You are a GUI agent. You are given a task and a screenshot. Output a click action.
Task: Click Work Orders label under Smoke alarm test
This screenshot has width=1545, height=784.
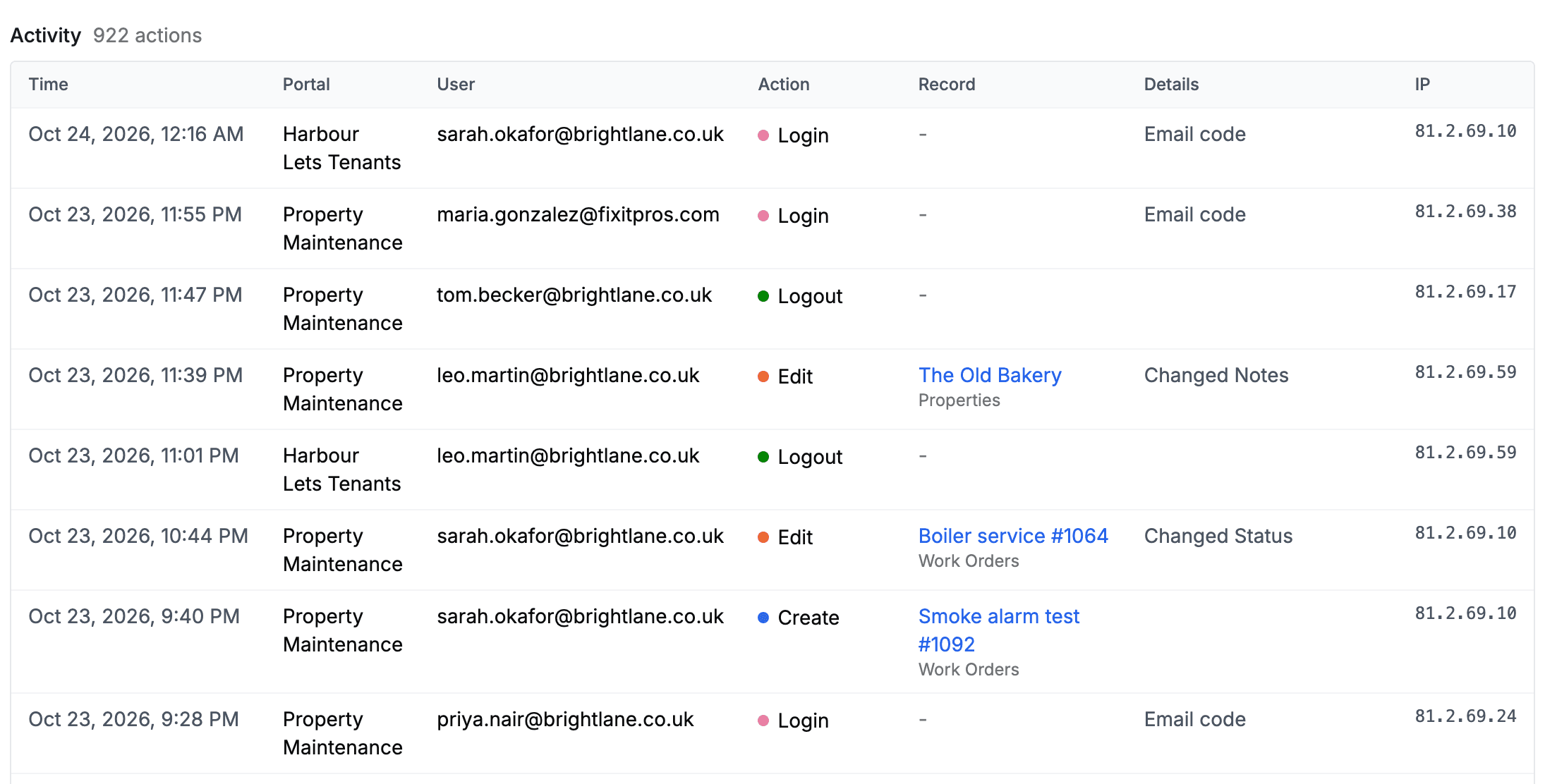pyautogui.click(x=969, y=670)
